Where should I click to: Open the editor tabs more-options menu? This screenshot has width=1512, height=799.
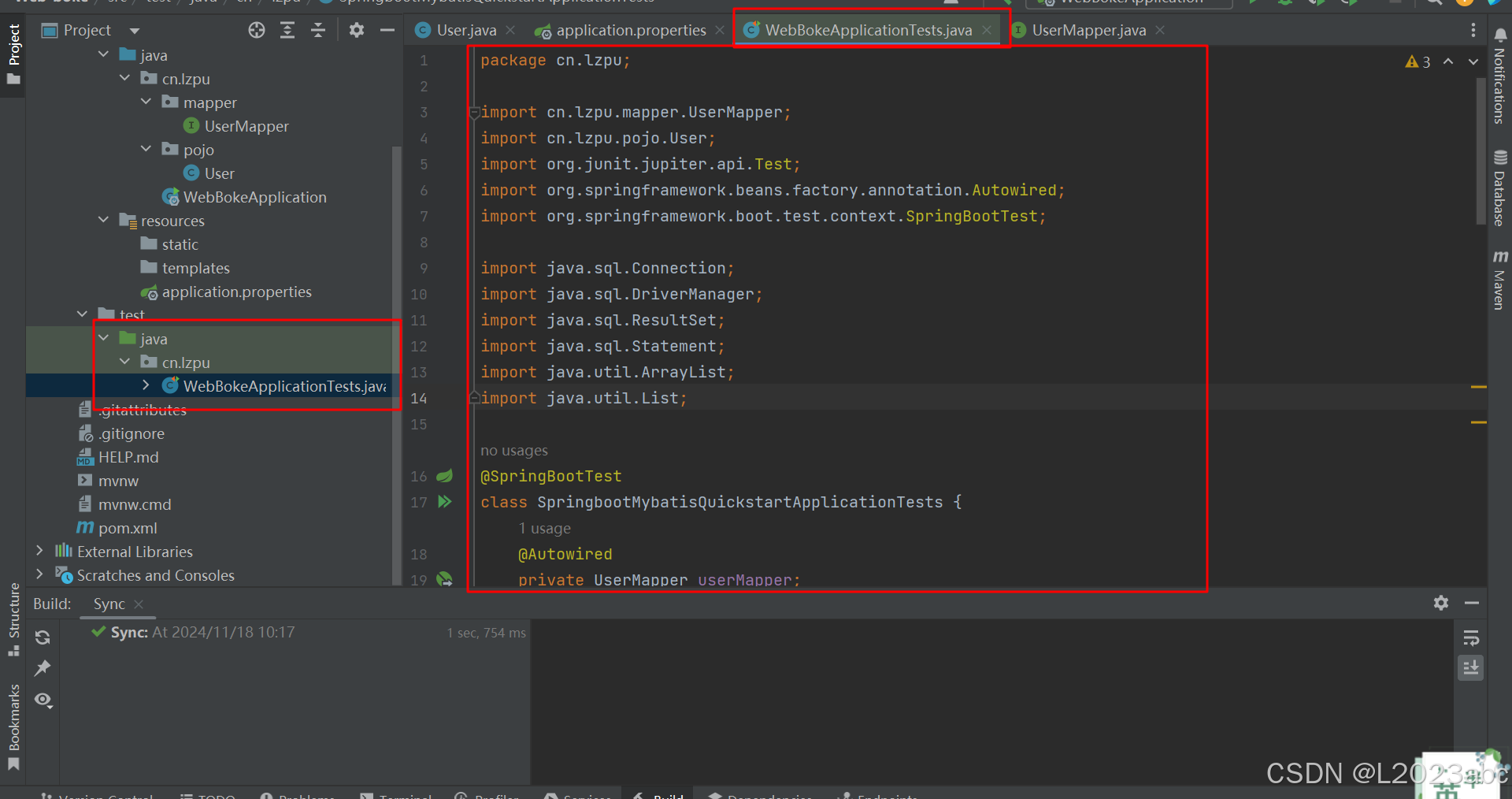click(x=1473, y=30)
